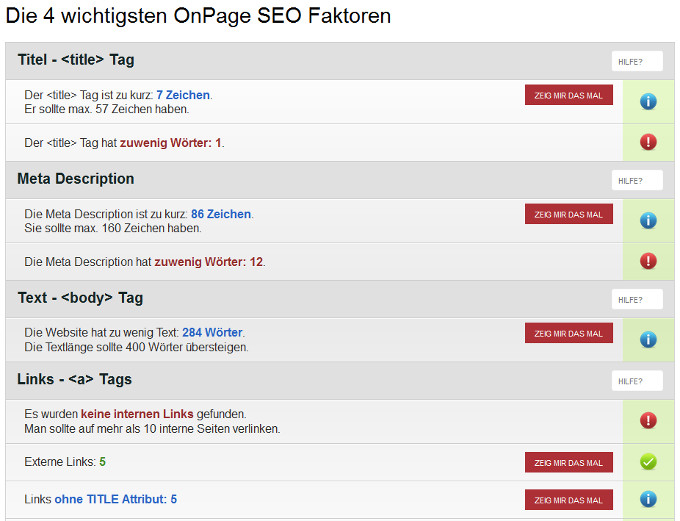Open HILFE? for the Meta Description section
This screenshot has width=680, height=521.
637,180
